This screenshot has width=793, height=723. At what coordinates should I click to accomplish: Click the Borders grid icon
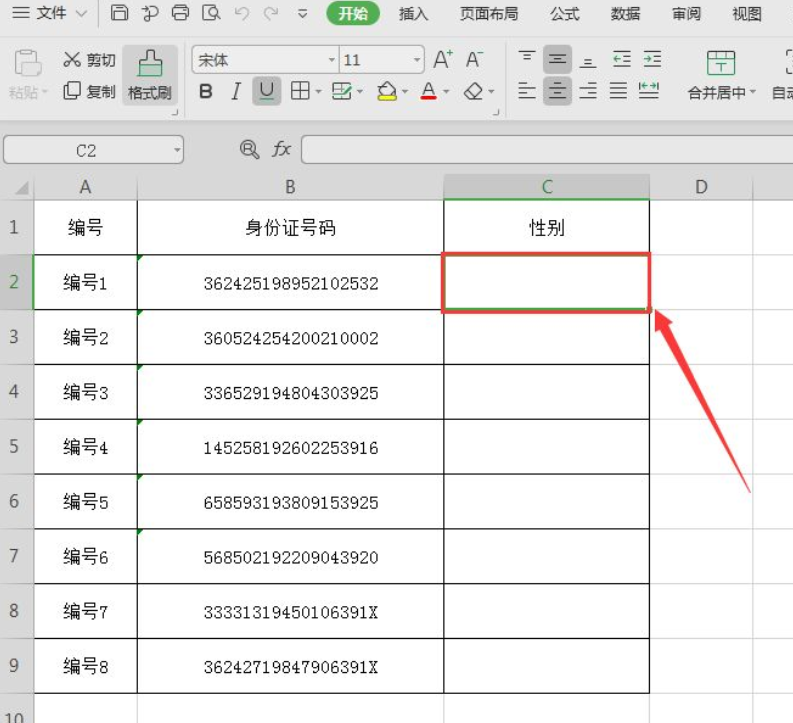click(x=300, y=91)
